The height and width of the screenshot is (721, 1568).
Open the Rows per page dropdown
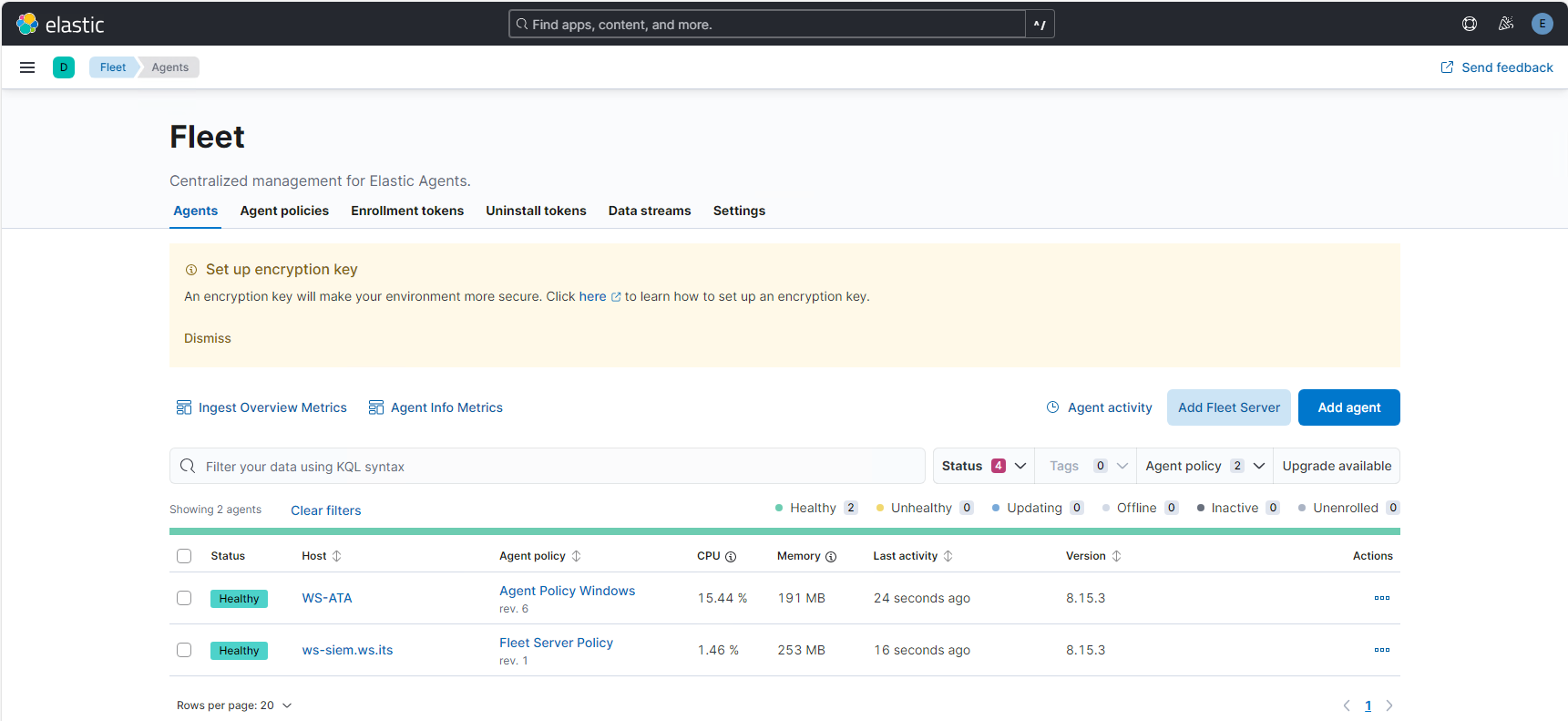click(234, 706)
